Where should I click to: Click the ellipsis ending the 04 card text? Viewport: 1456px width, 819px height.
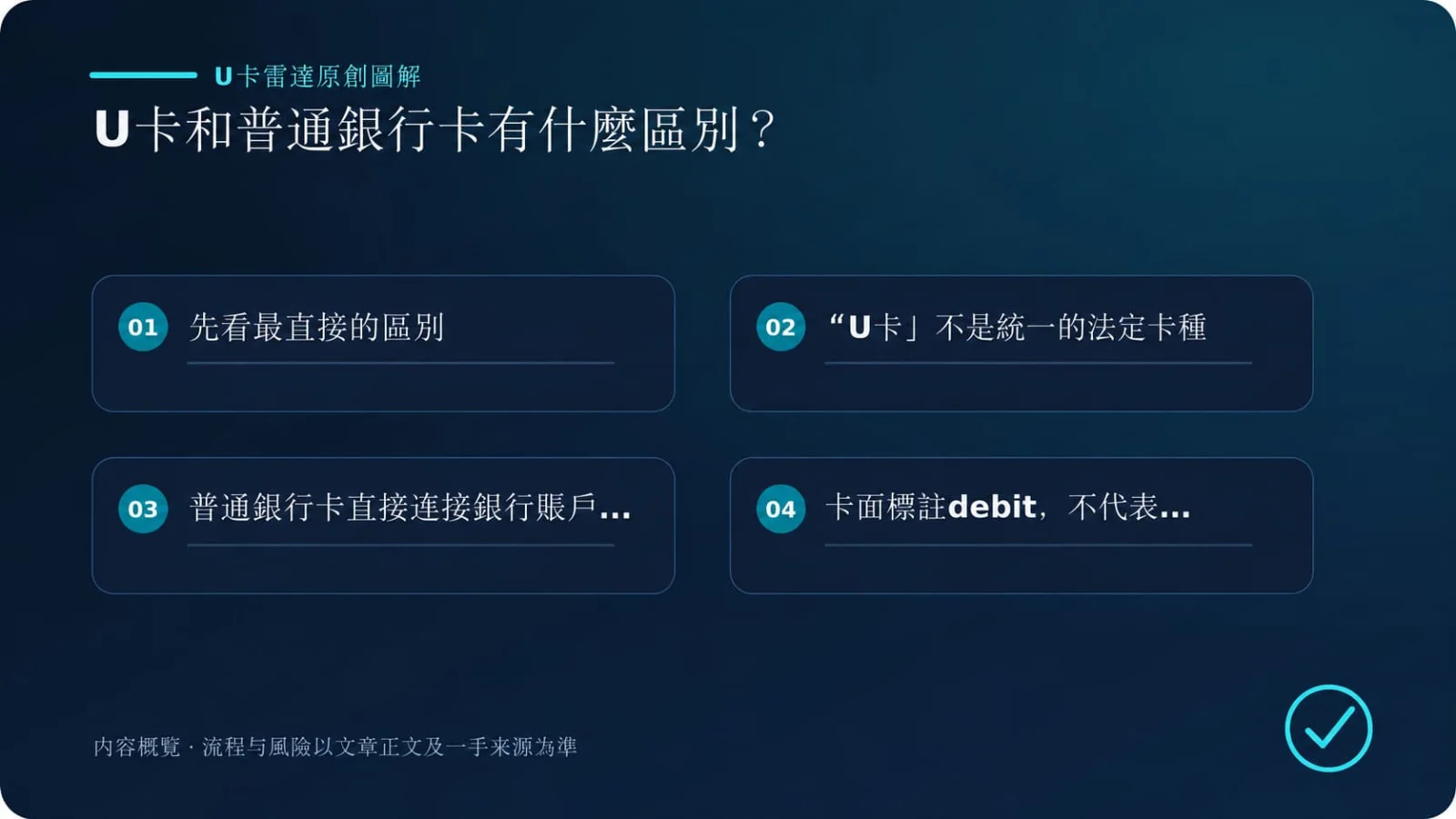pos(1175,515)
